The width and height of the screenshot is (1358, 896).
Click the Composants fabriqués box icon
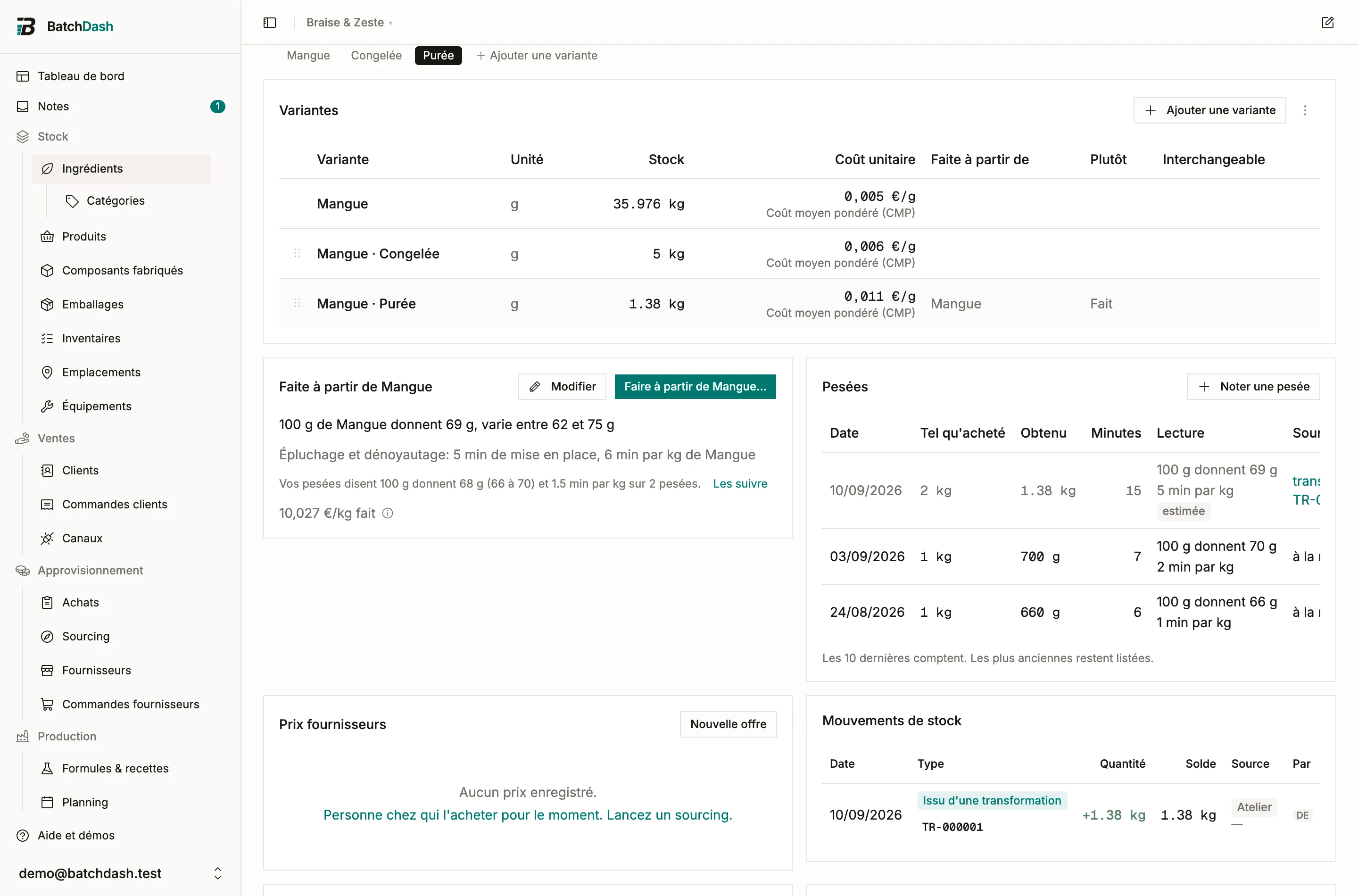(48, 270)
